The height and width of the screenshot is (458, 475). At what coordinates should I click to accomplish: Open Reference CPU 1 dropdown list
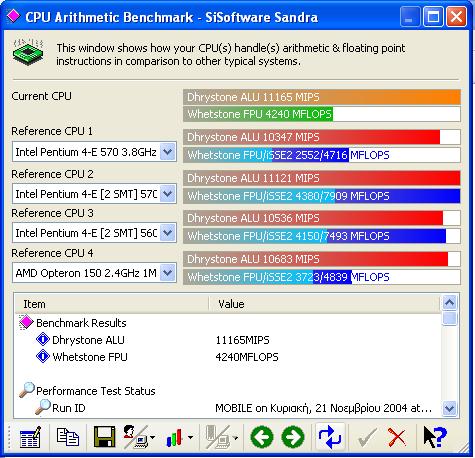click(x=168, y=152)
